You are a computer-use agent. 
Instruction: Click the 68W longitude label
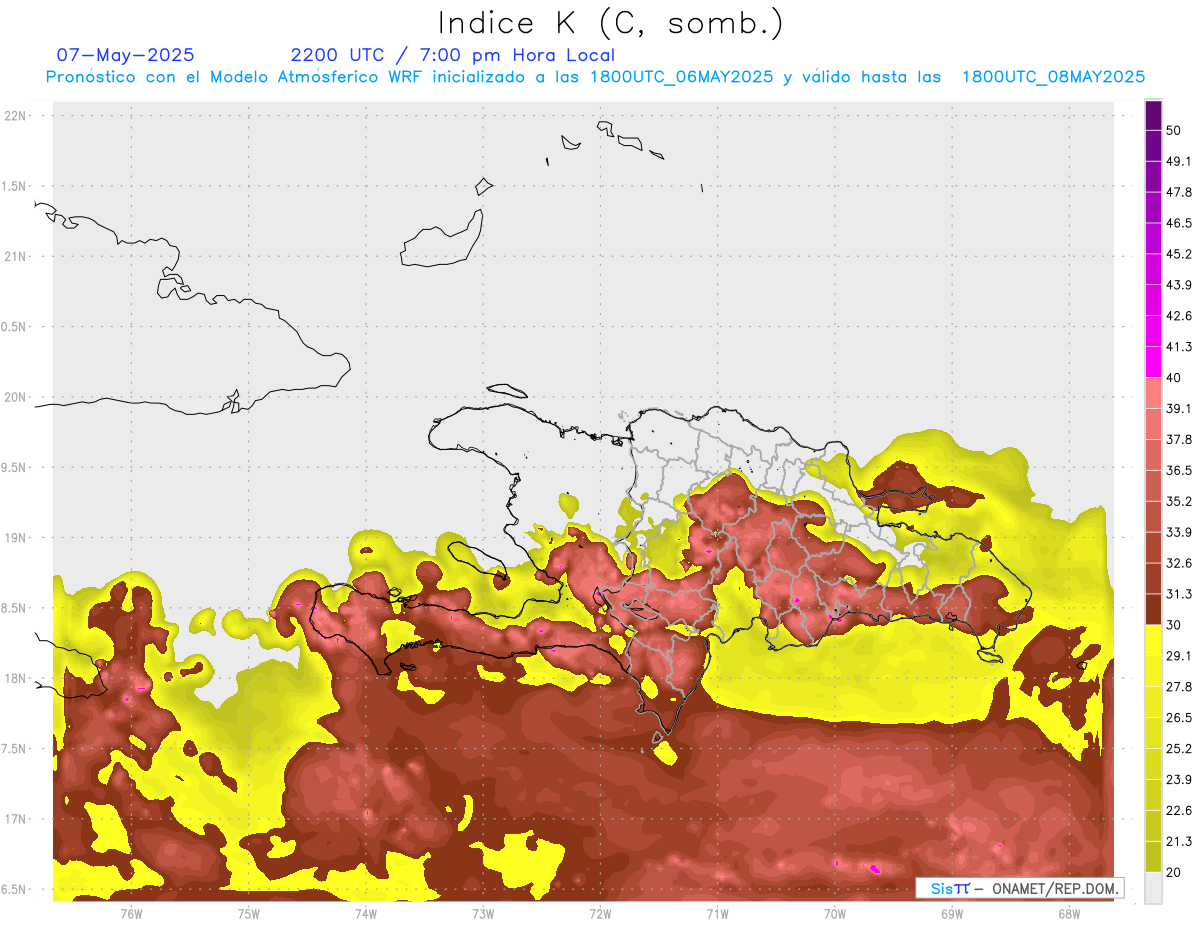point(1069,913)
